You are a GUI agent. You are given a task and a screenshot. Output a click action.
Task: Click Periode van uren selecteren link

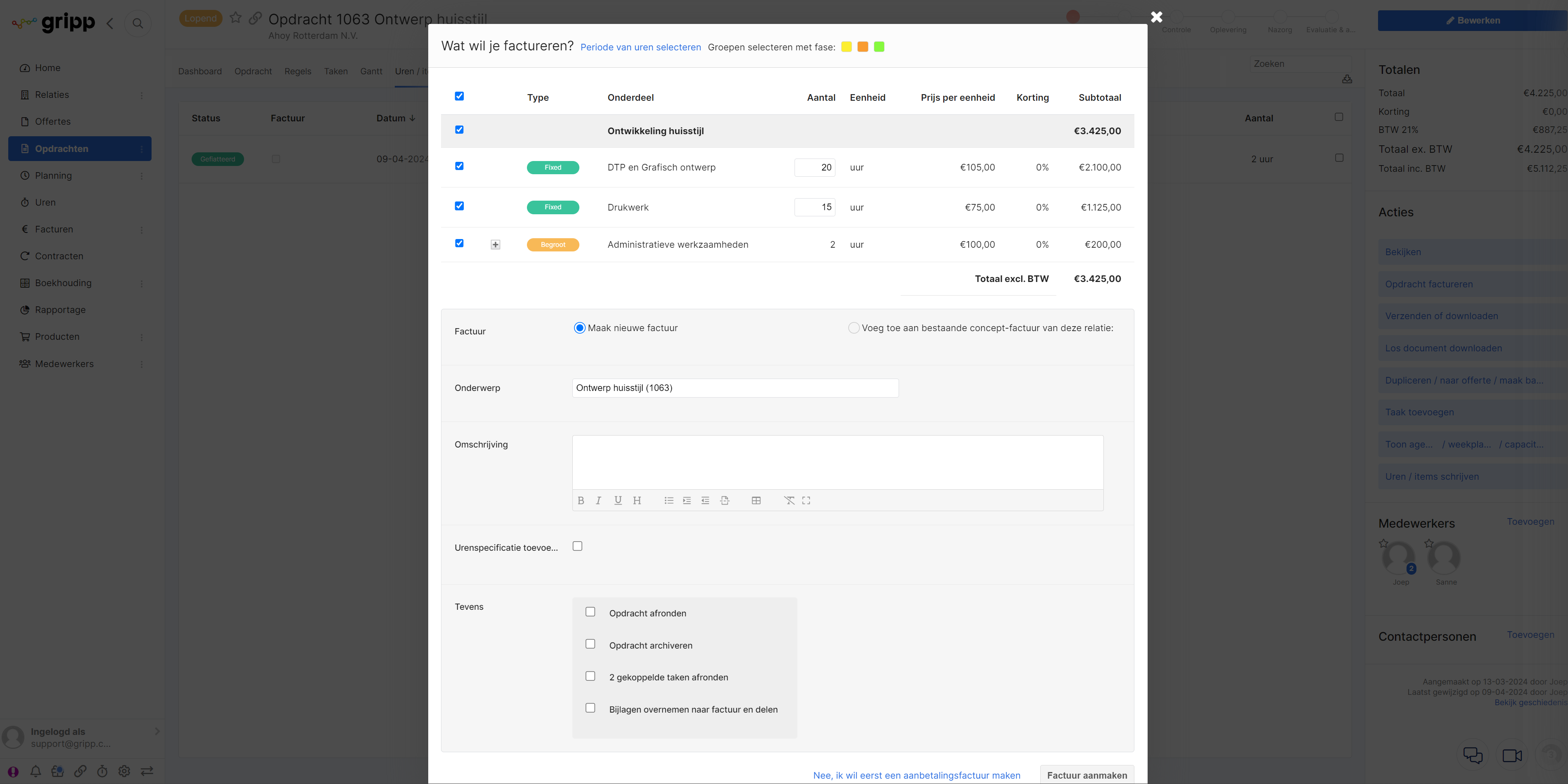tap(640, 47)
